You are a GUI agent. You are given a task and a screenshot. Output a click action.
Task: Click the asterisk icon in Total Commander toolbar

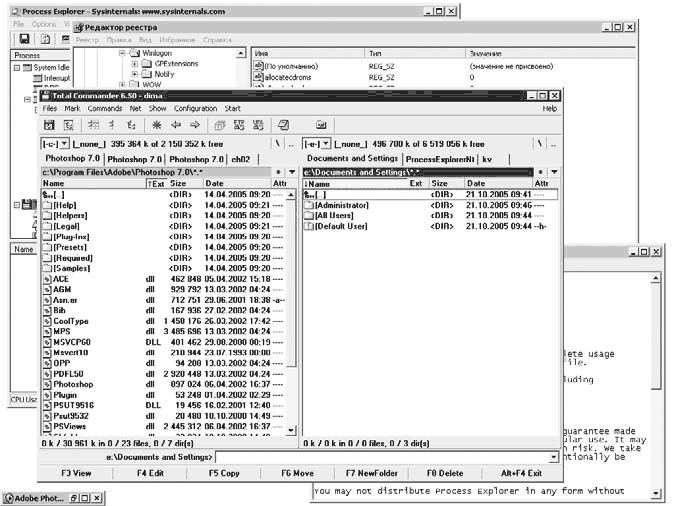point(156,125)
